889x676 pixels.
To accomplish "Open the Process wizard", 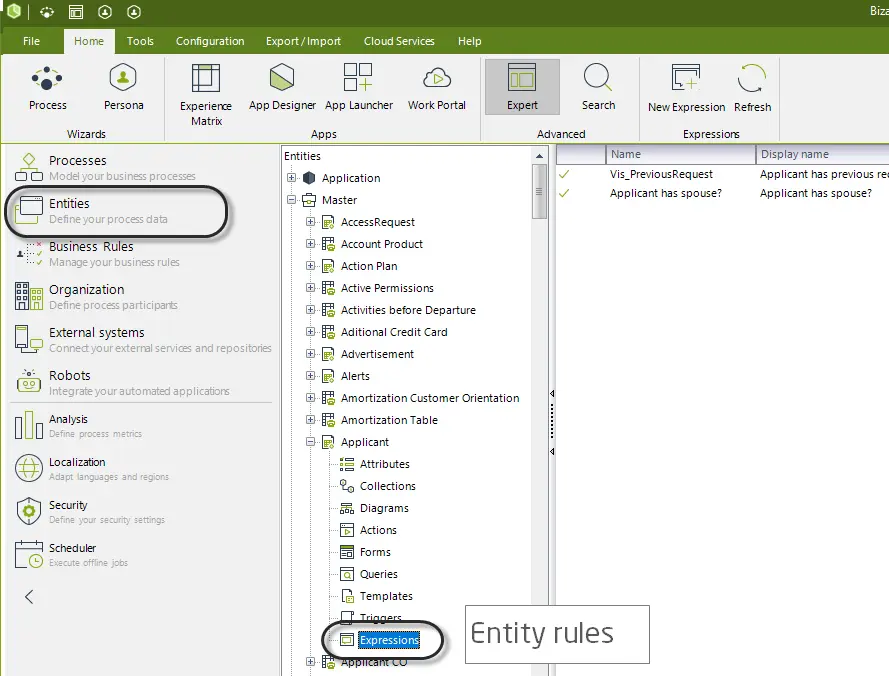I will [48, 88].
